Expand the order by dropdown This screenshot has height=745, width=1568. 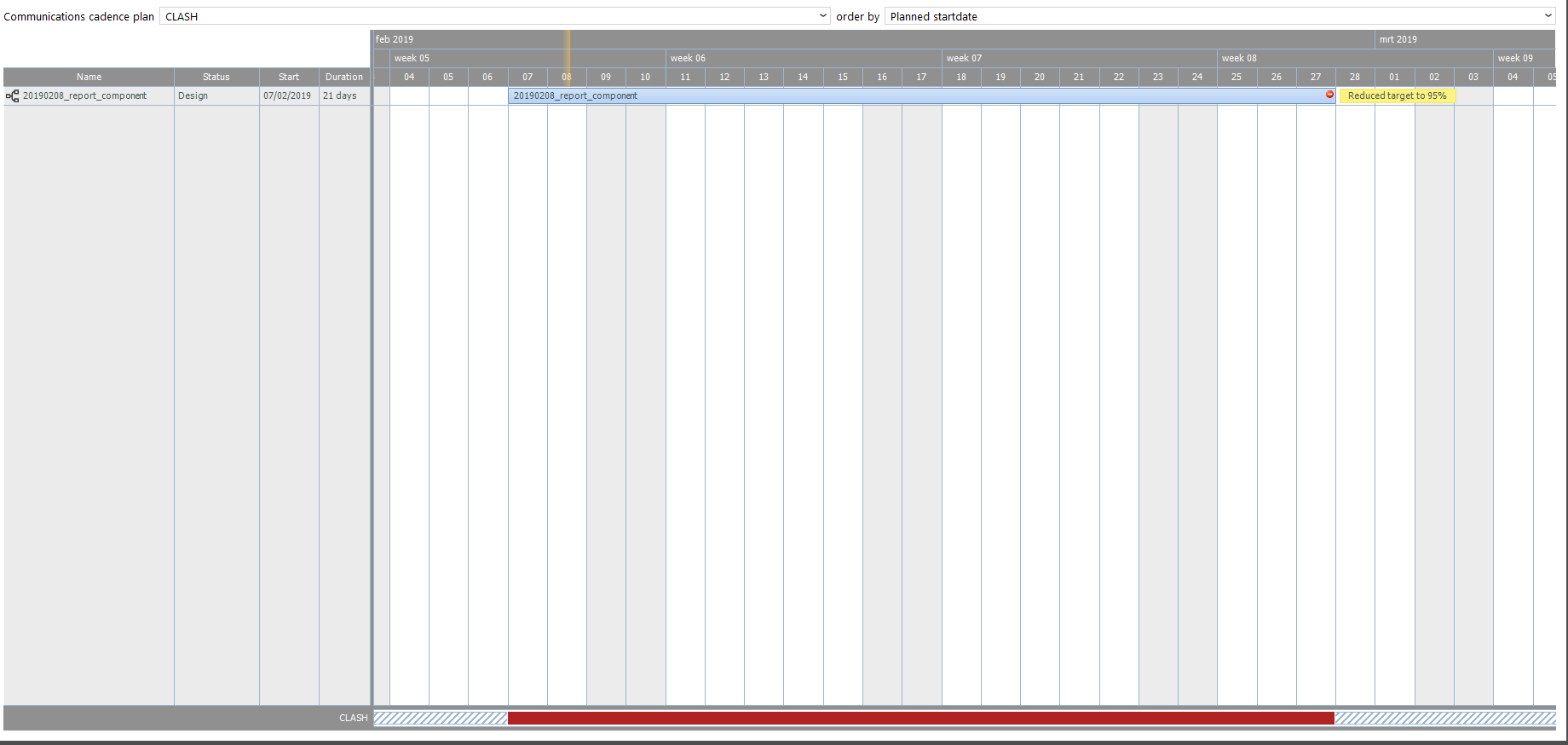tap(1219, 16)
